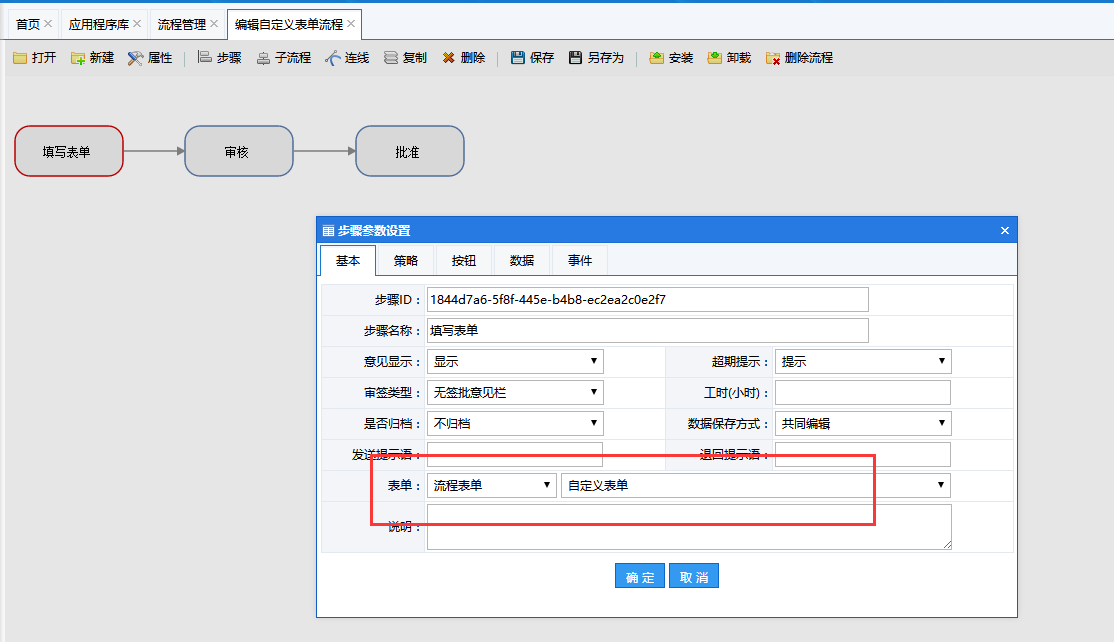Image resolution: width=1114 pixels, height=642 pixels.
Task: Expand the 是否归档 dropdown
Action: (515, 423)
